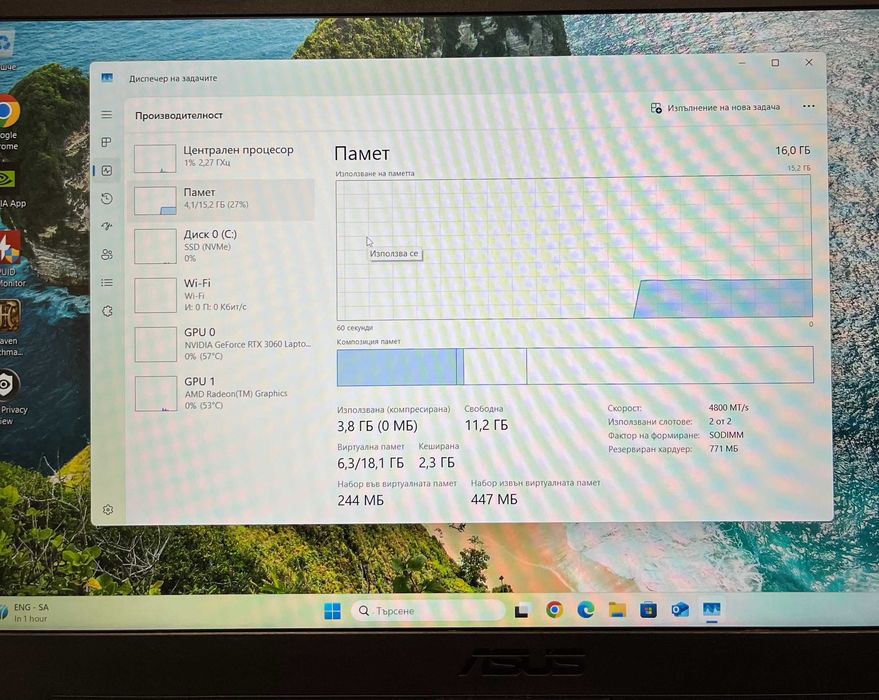Select the 'Диск 0 (C:)' performance item

point(222,245)
